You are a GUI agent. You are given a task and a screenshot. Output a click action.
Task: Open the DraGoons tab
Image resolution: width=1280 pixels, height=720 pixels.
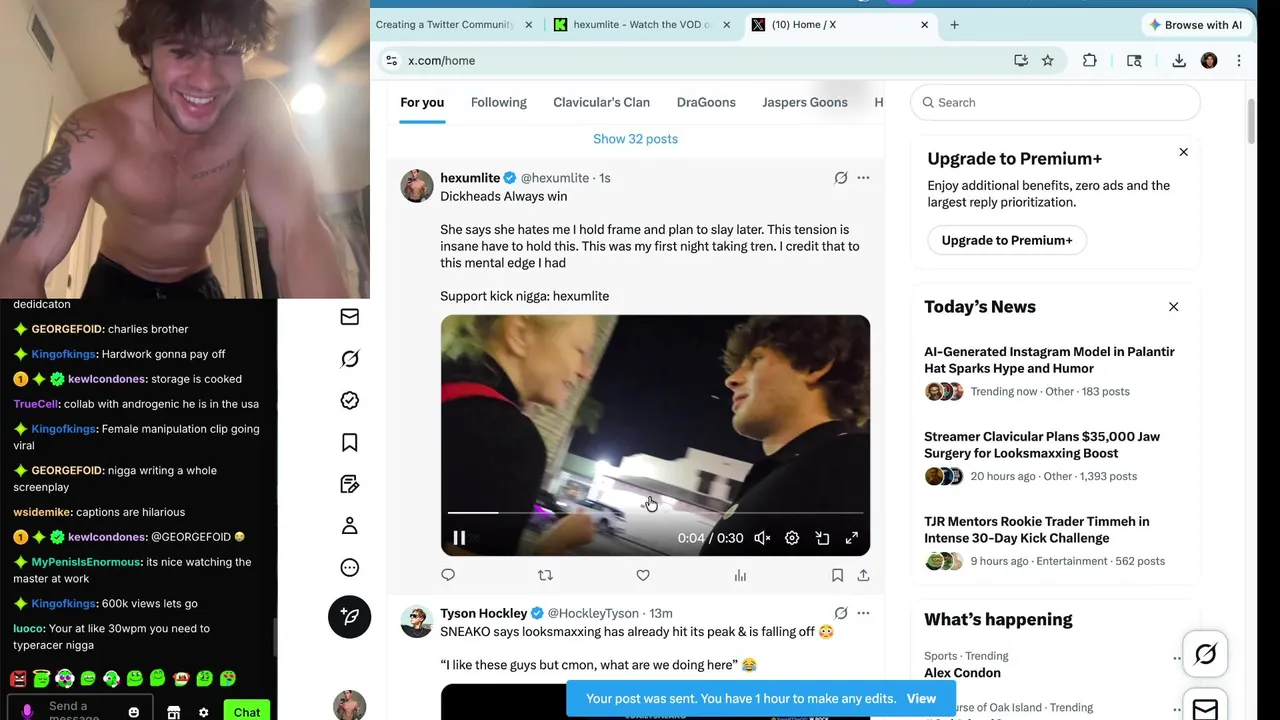706,102
